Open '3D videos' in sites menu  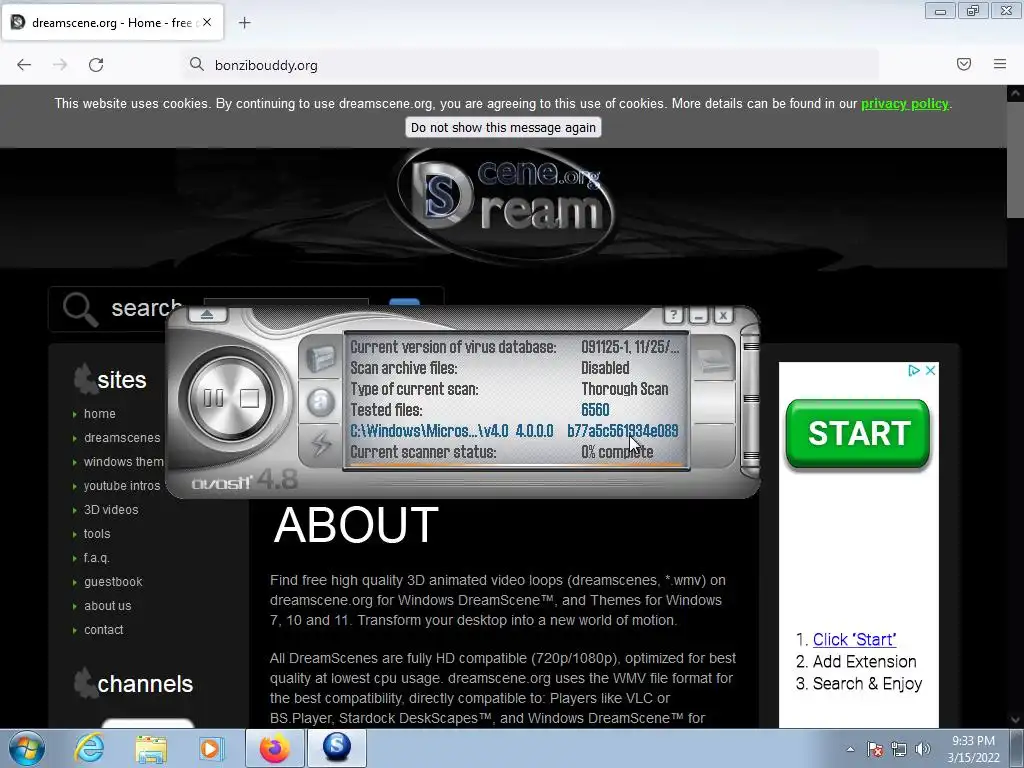(111, 510)
